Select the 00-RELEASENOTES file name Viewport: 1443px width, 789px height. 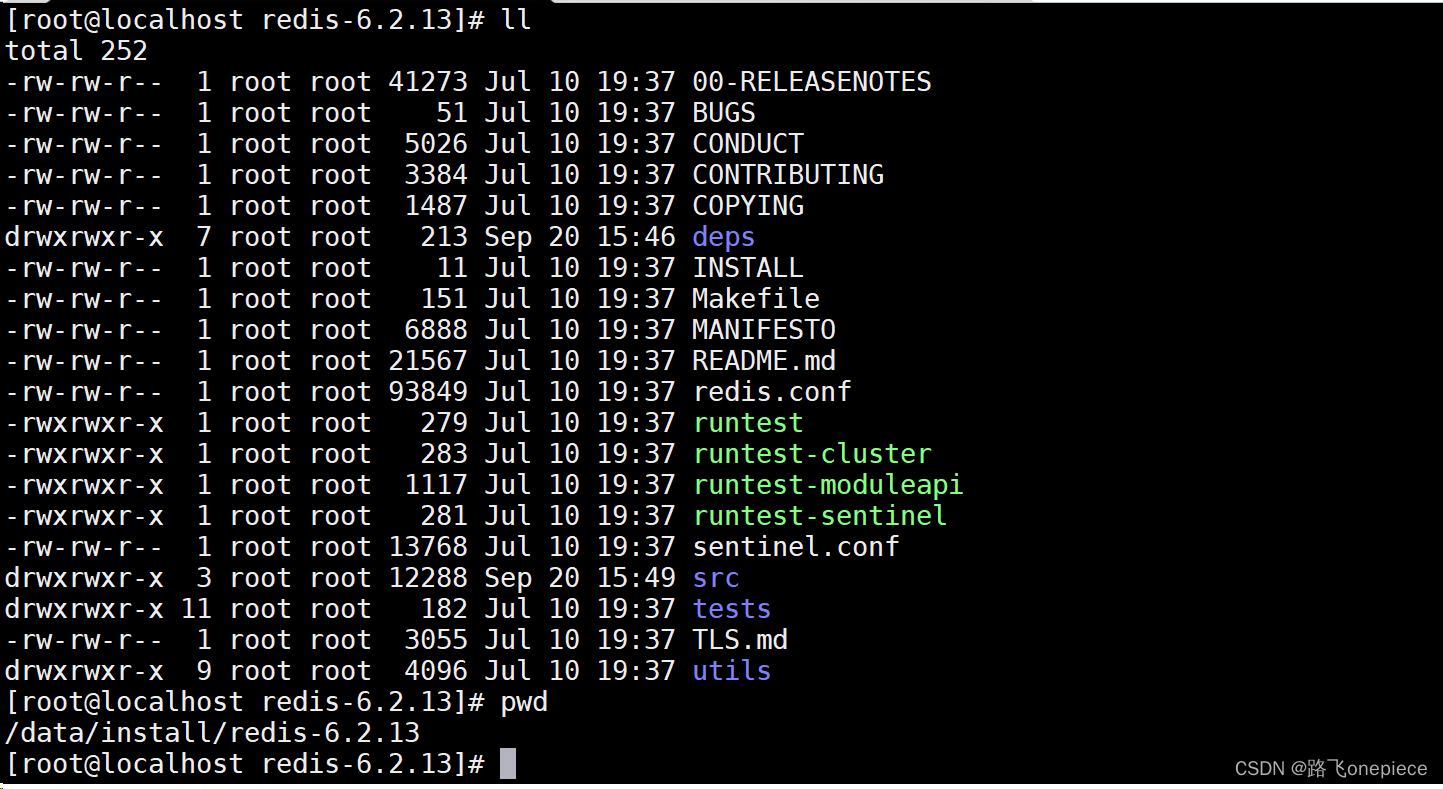tap(811, 82)
